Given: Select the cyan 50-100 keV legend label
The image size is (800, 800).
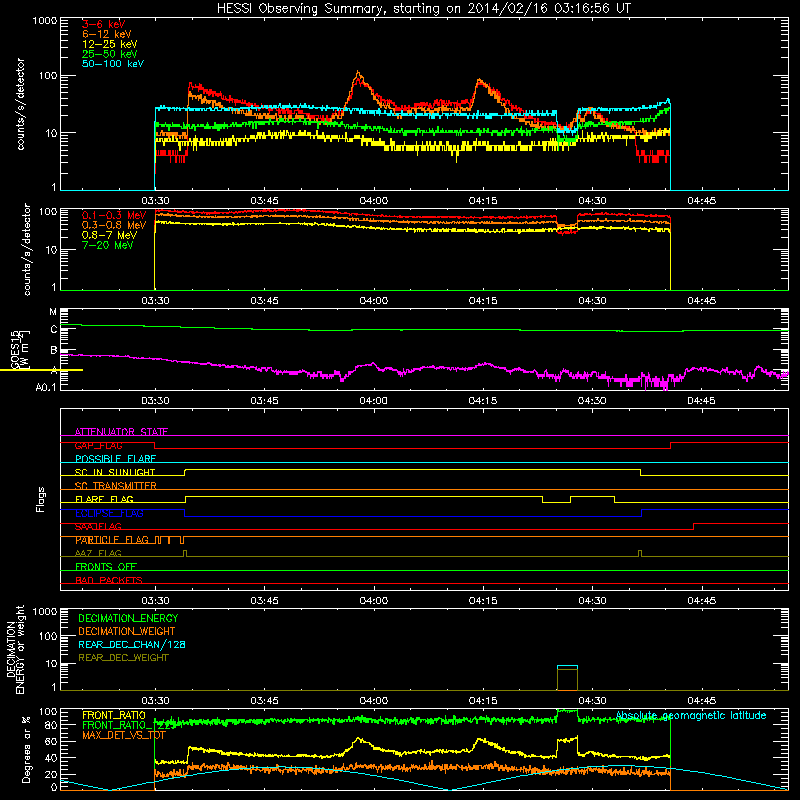Looking at the screenshot, I should (x=112, y=64).
